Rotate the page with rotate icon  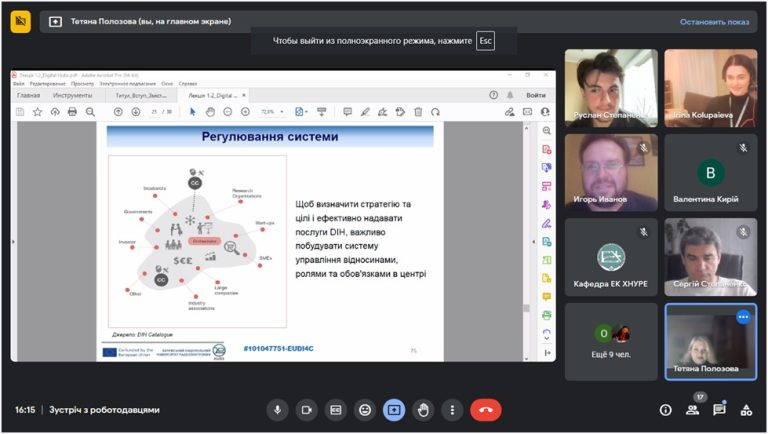(435, 112)
